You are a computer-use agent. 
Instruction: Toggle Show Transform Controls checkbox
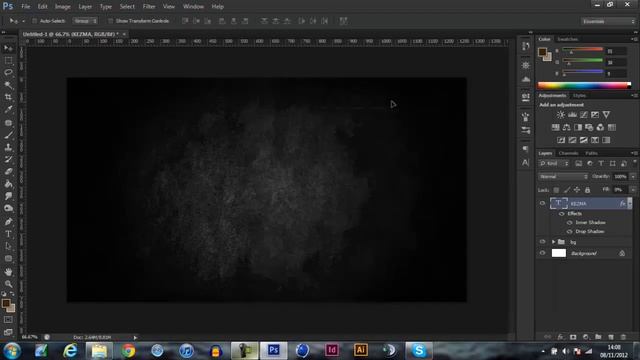(110, 21)
